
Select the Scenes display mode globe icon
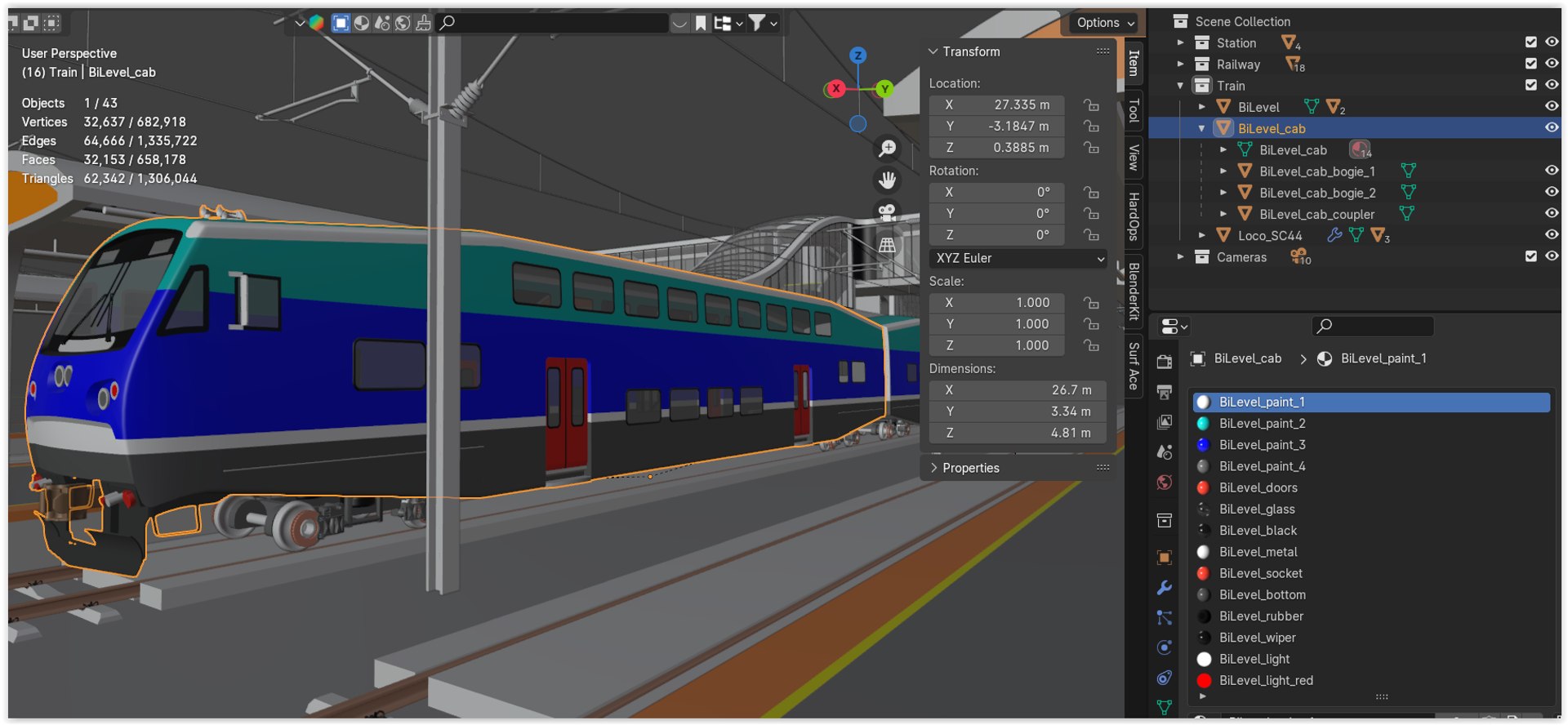click(403, 23)
